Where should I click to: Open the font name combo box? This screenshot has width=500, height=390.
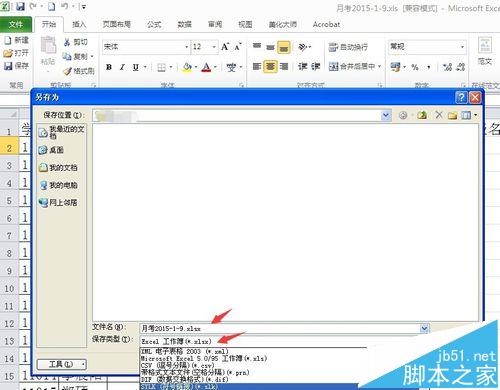(x=145, y=47)
